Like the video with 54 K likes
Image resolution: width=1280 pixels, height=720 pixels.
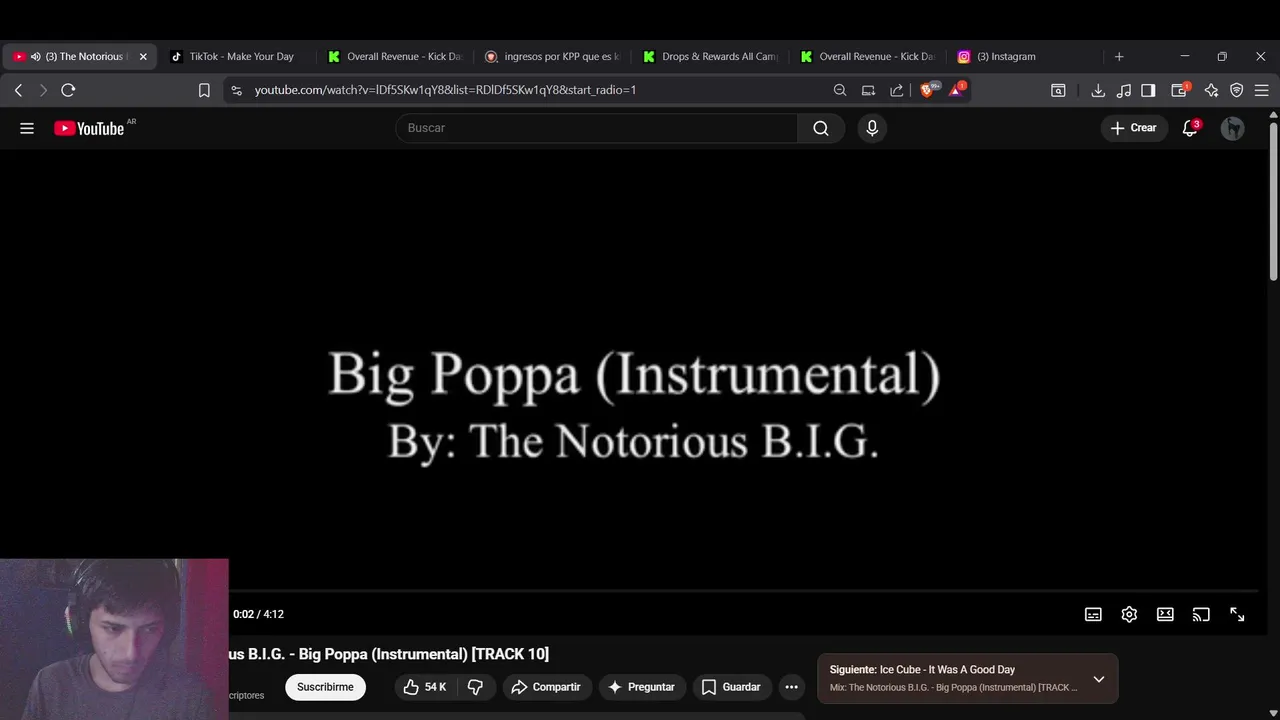pos(425,687)
